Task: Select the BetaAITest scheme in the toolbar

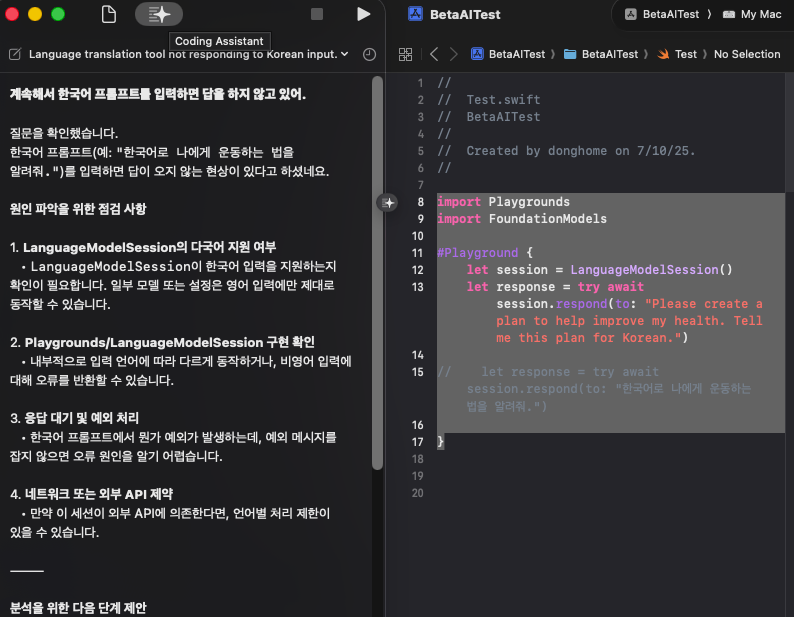Action: tap(662, 14)
